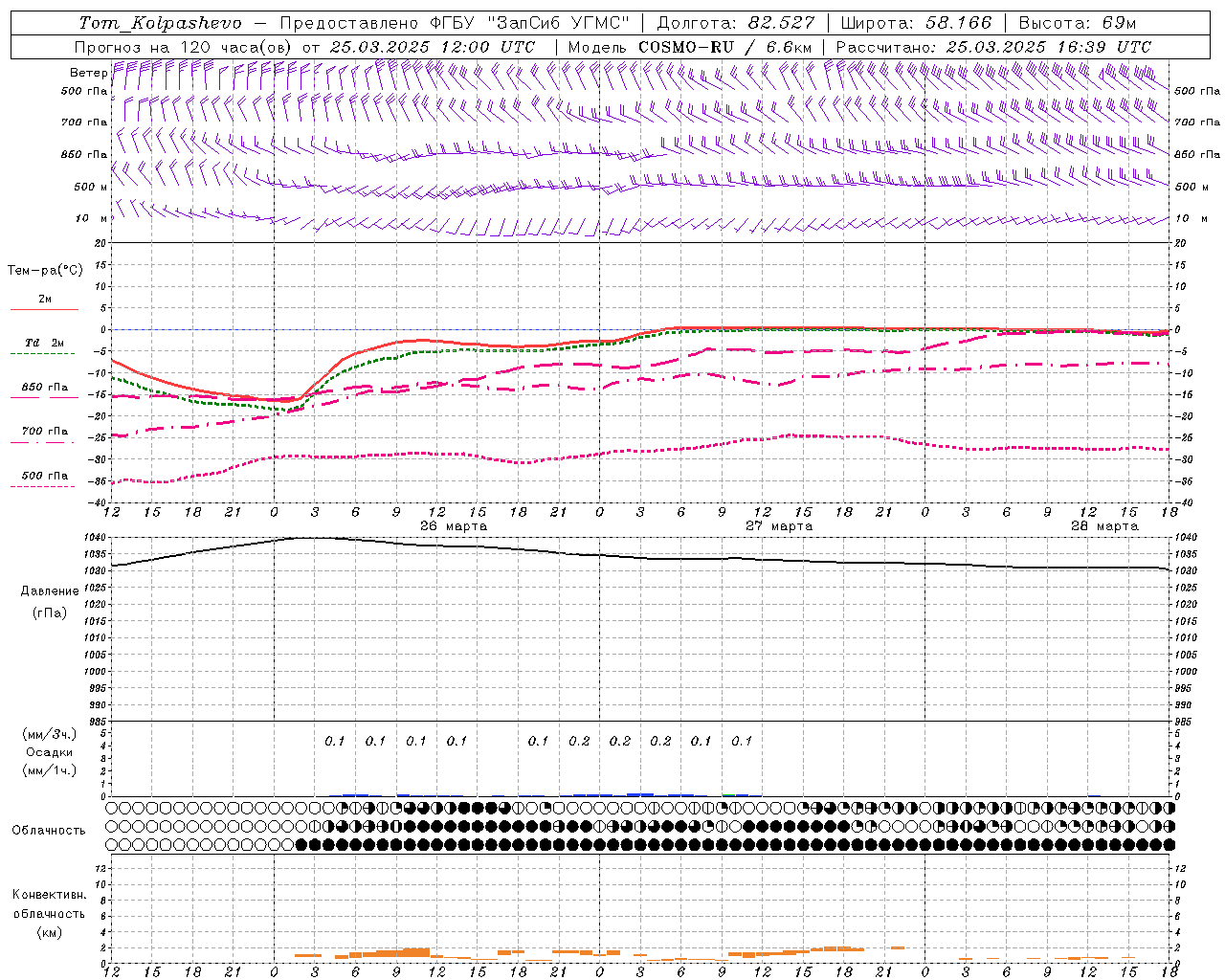1225x980 pixels.
Task: Click the Ветер label of wind panel
Action: (x=88, y=73)
